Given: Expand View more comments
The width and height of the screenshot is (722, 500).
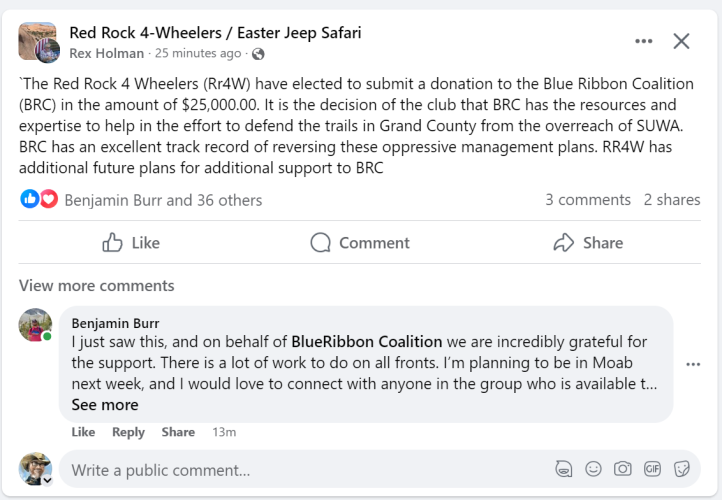Looking at the screenshot, I should click(x=97, y=285).
